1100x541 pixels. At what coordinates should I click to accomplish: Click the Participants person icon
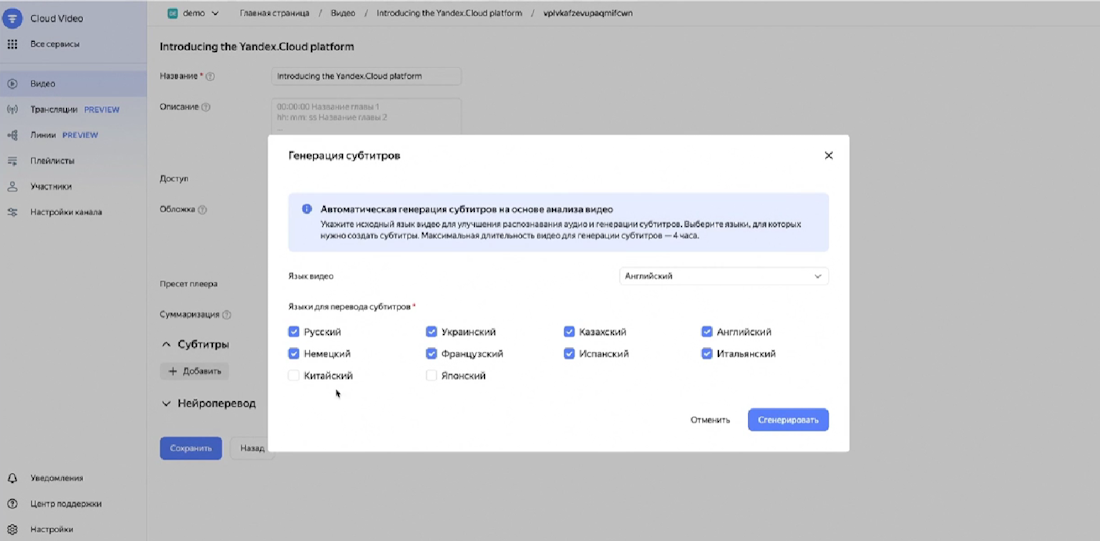click(13, 187)
